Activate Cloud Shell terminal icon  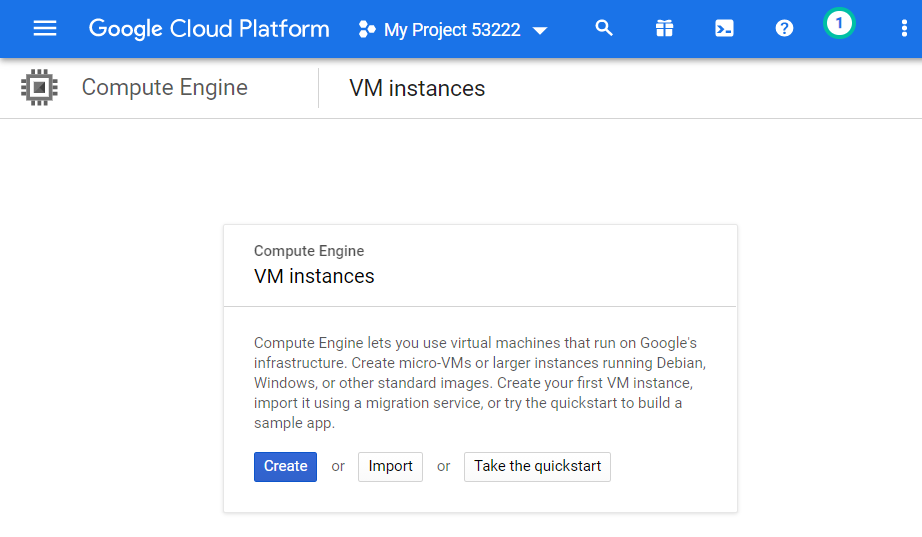coord(725,29)
